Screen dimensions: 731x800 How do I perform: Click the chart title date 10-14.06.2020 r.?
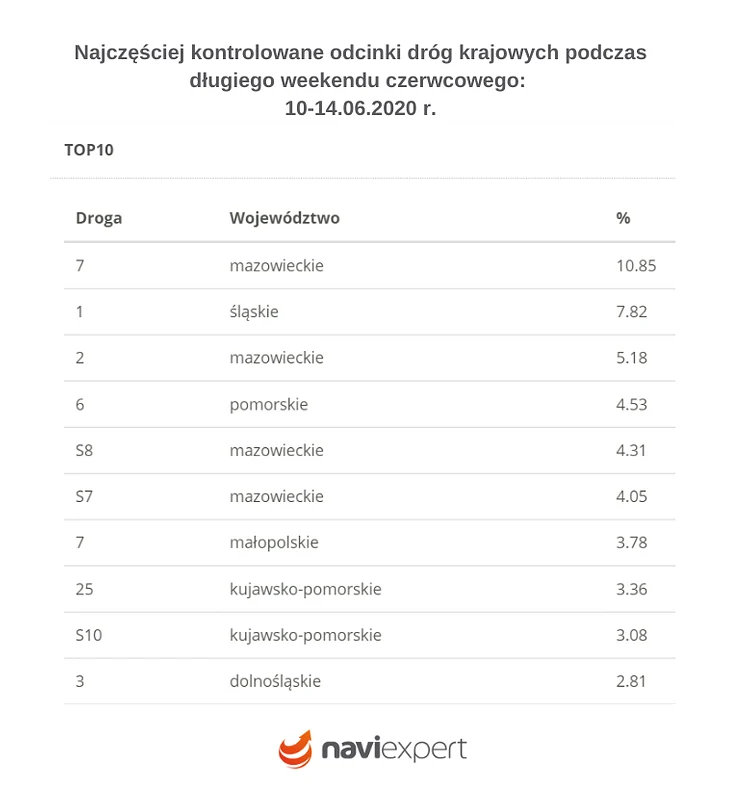coord(360,109)
